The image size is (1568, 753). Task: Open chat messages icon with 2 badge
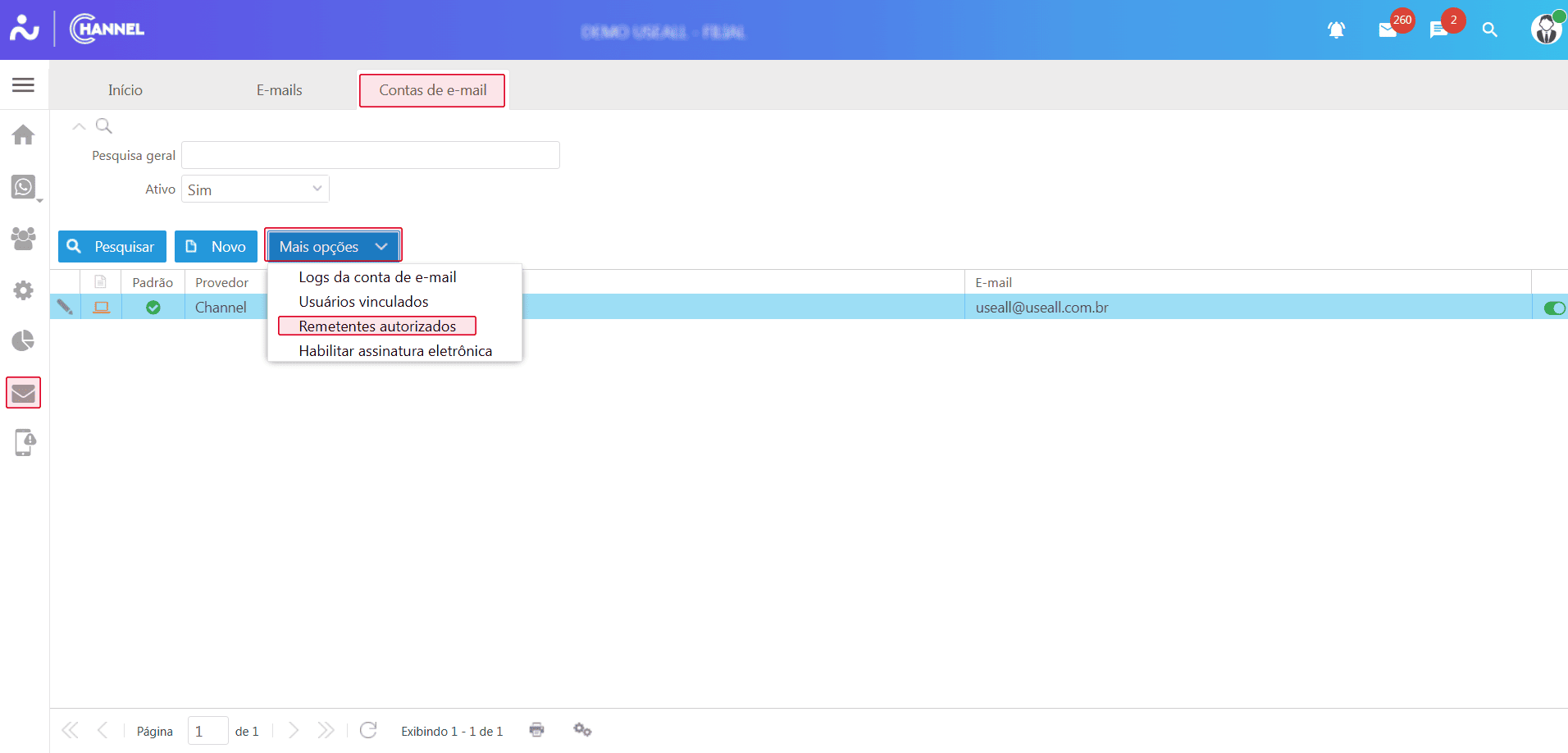point(1438,30)
